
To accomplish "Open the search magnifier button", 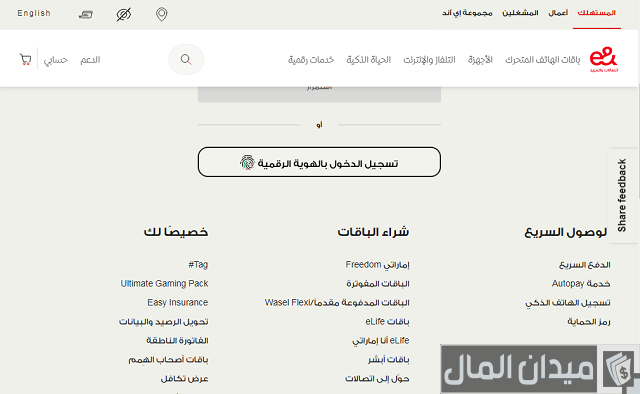I will pos(186,60).
